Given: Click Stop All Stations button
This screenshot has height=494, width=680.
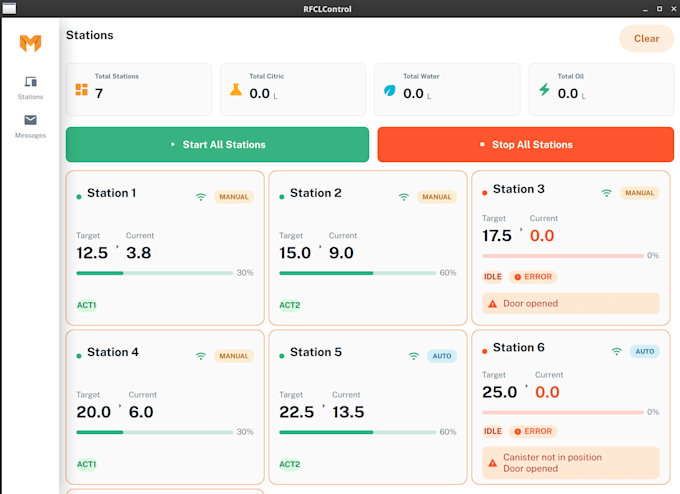Looking at the screenshot, I should (x=526, y=144).
